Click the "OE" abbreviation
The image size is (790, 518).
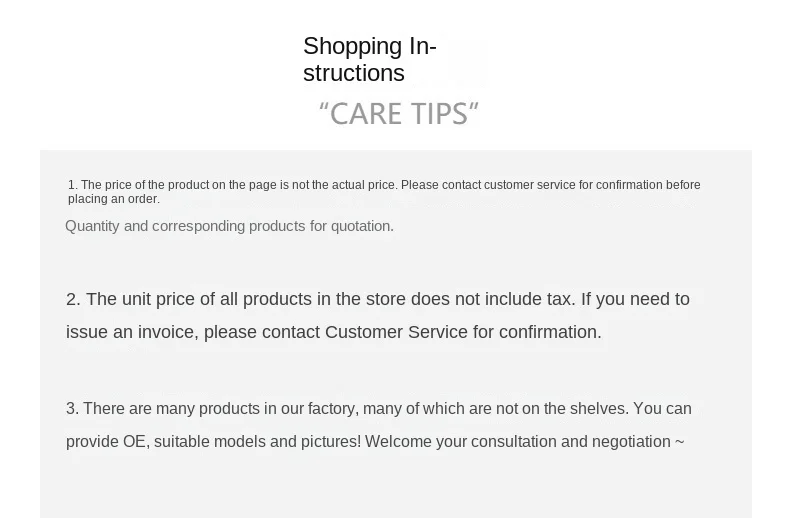[134, 441]
